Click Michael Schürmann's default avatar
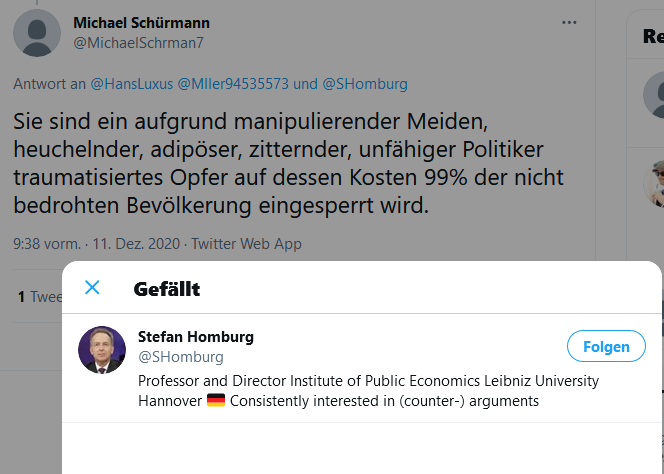Screen dimensions: 664x474 point(37,33)
